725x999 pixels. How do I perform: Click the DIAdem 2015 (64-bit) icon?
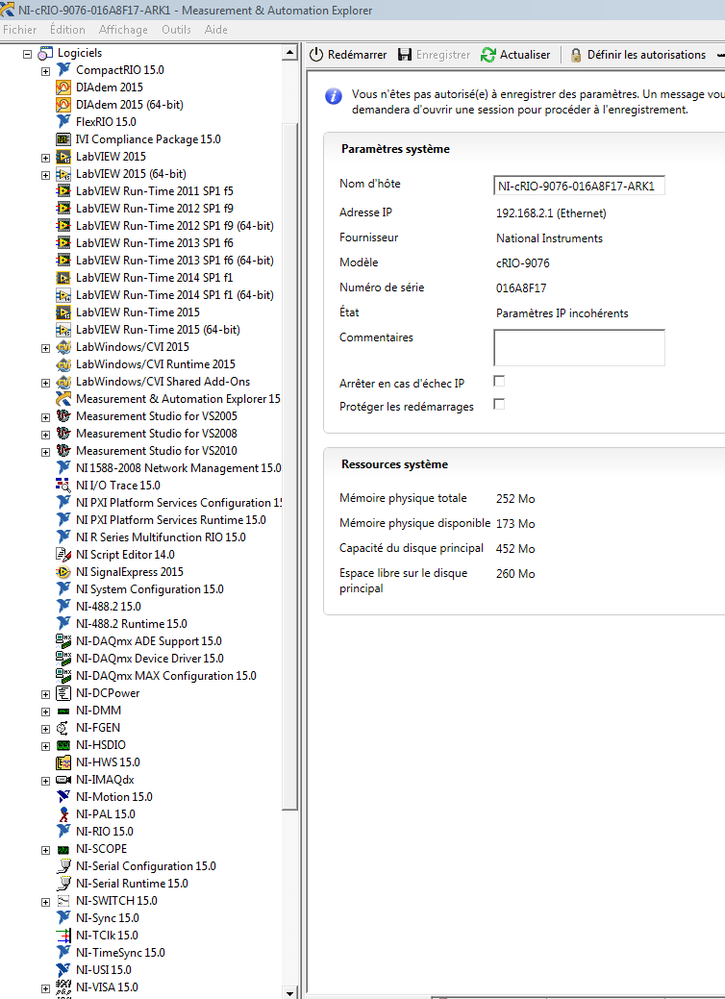pyautogui.click(x=63, y=104)
